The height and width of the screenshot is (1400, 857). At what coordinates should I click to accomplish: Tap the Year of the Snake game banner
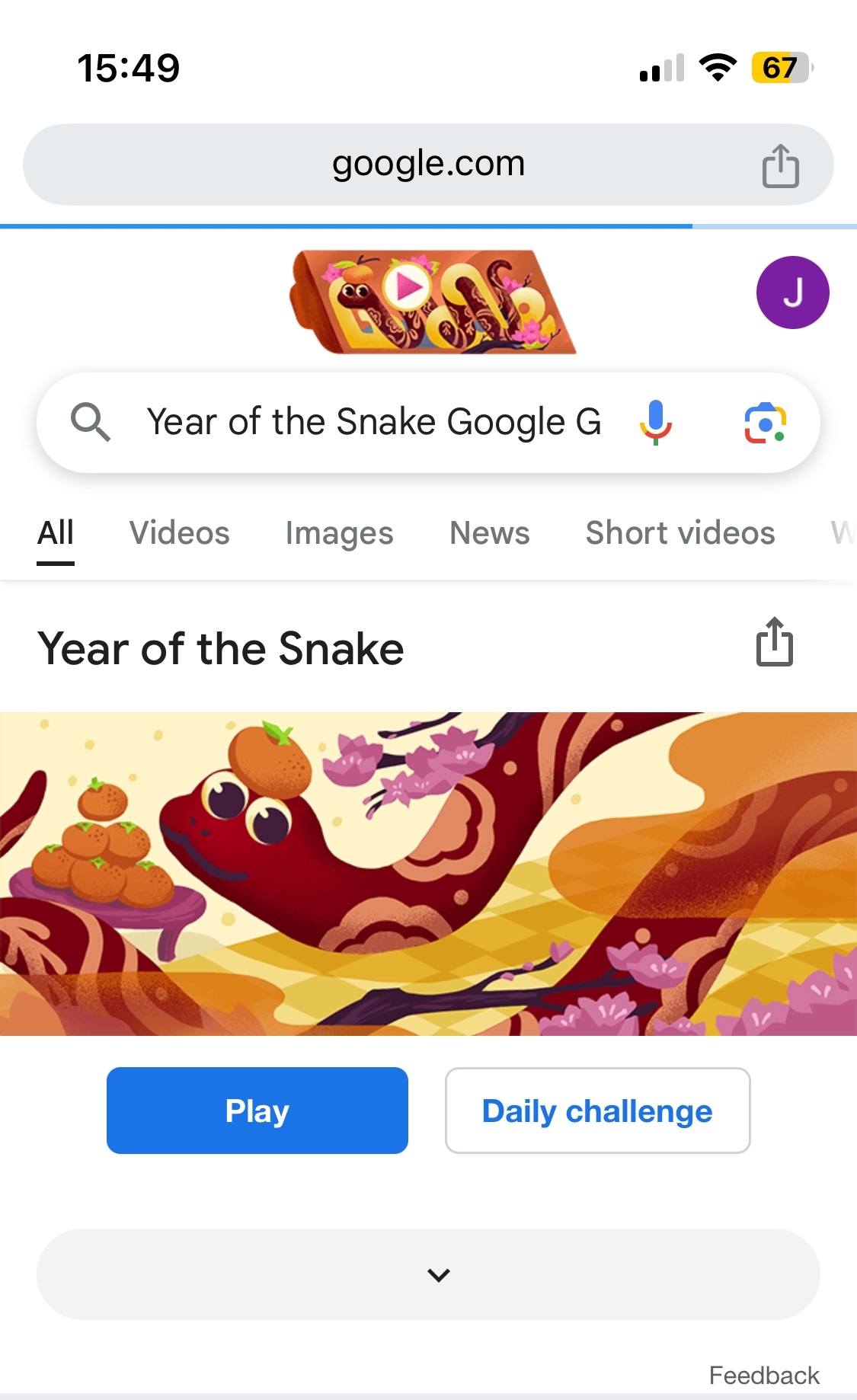428,874
